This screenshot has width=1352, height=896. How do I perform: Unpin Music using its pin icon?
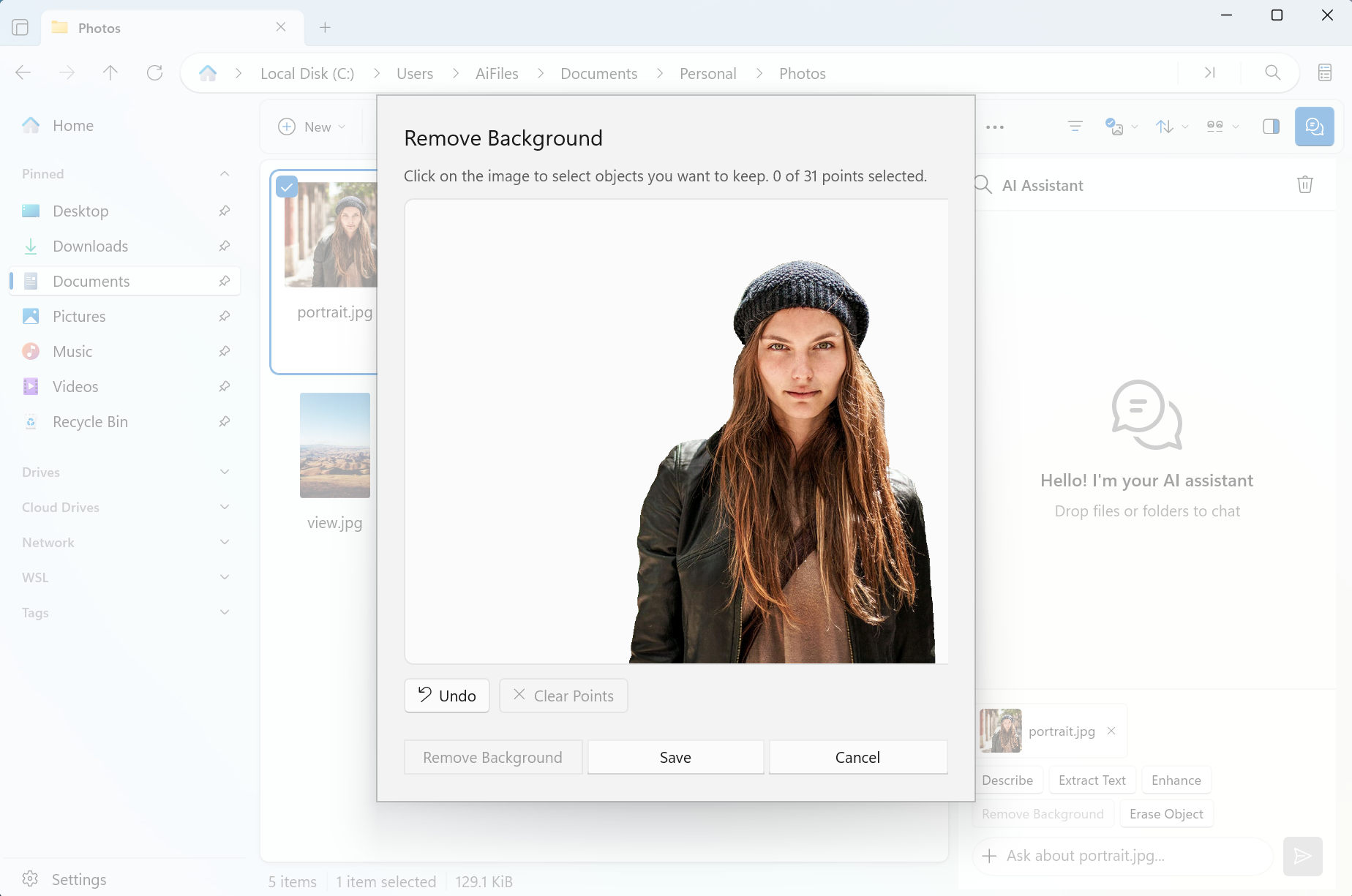click(x=225, y=351)
